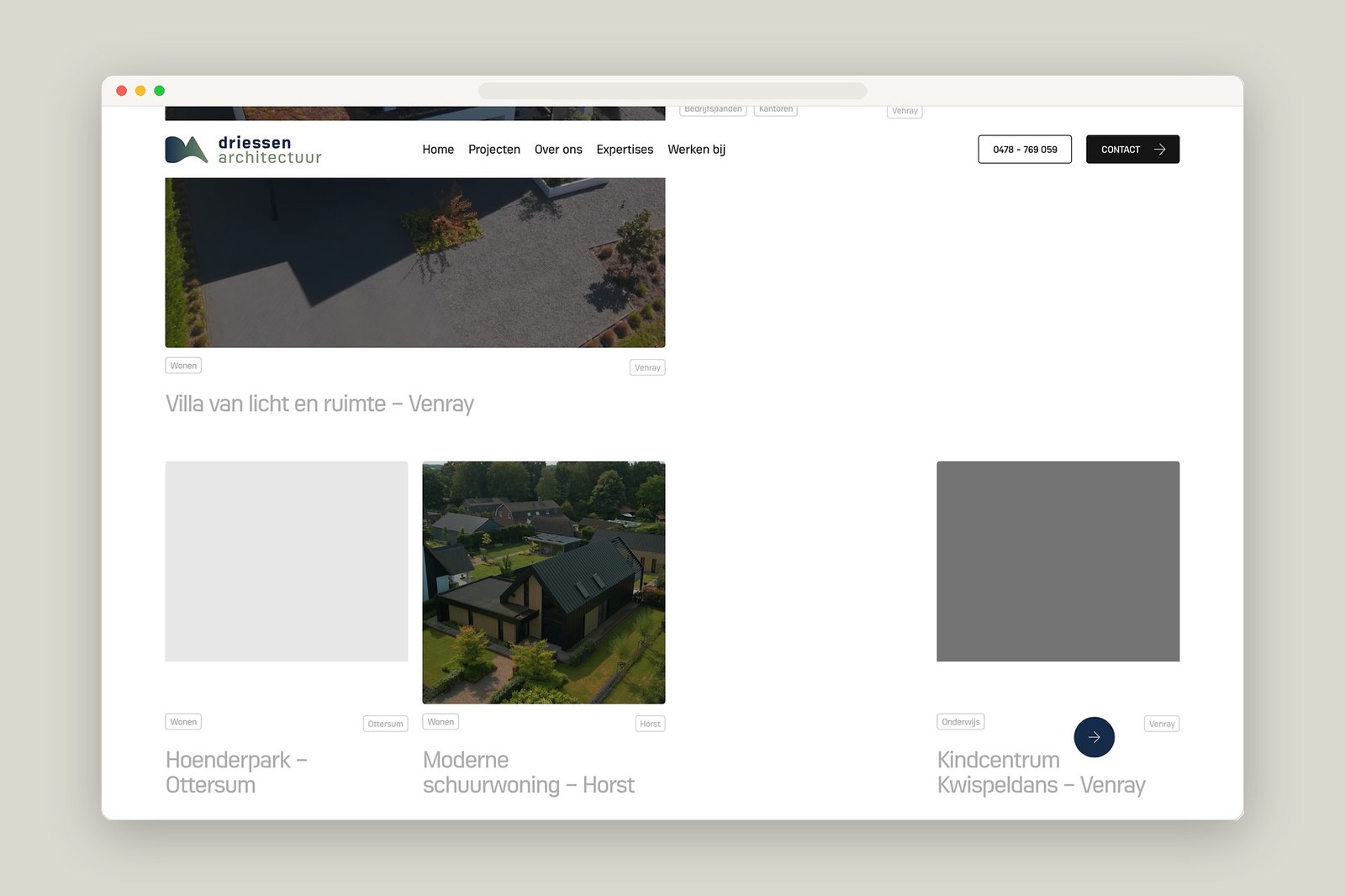Click the green maximize window dot
This screenshot has width=1345, height=896.
click(x=160, y=91)
